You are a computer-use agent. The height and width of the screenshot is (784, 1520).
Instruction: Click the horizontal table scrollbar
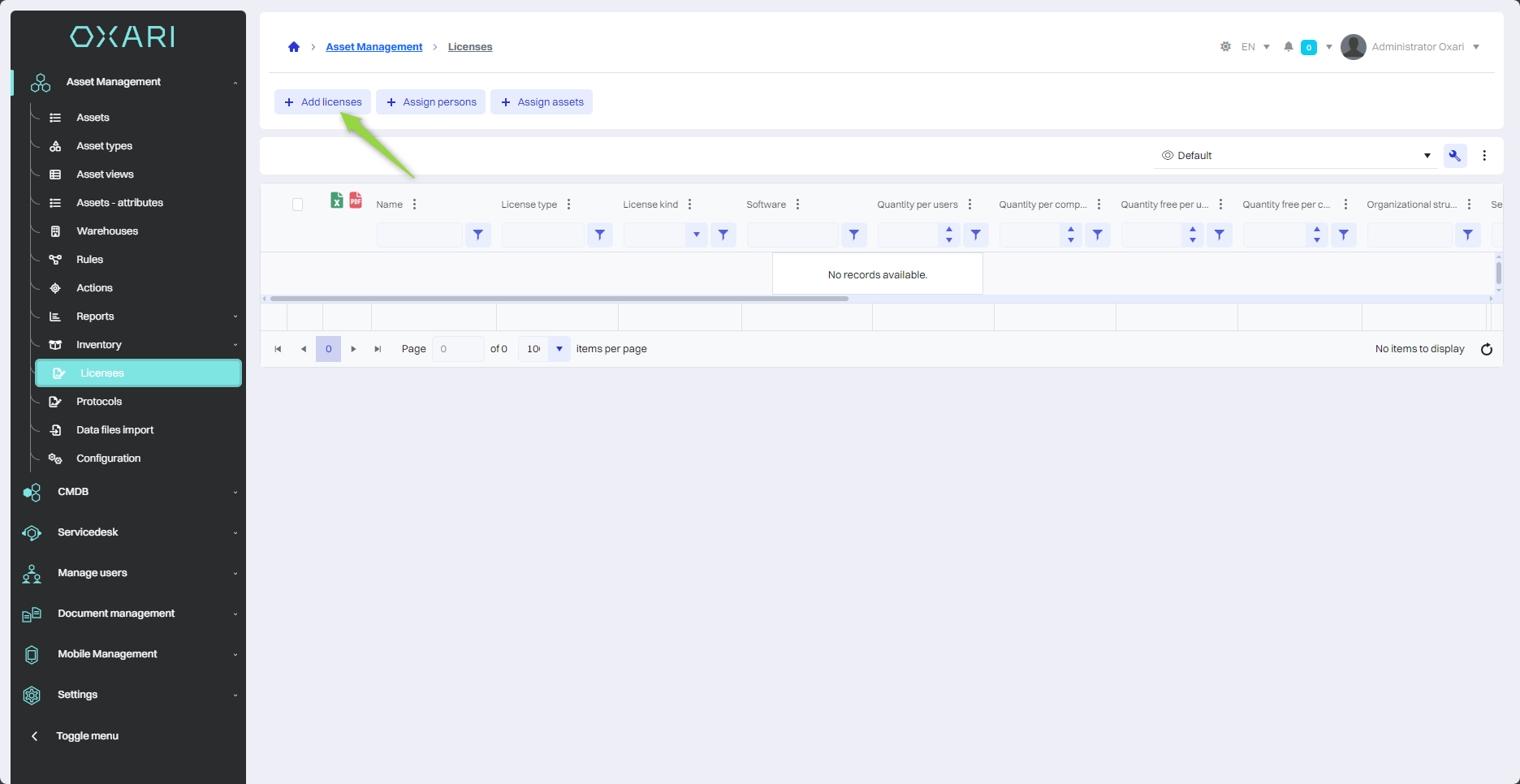(x=559, y=299)
